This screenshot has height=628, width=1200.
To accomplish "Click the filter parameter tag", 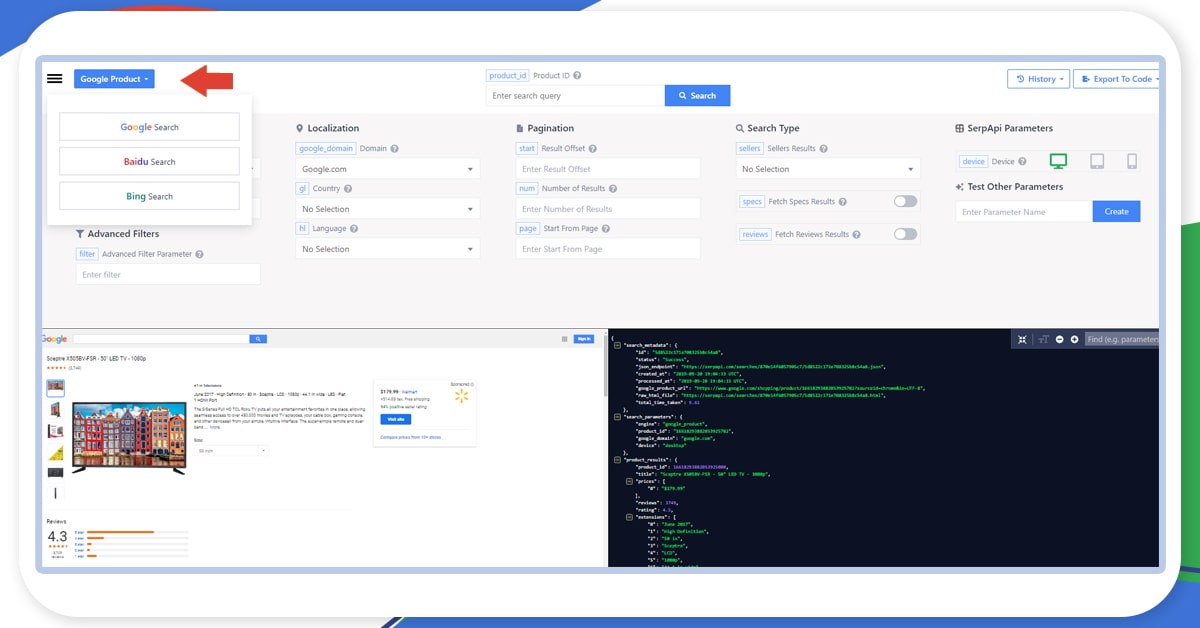I will point(87,255).
